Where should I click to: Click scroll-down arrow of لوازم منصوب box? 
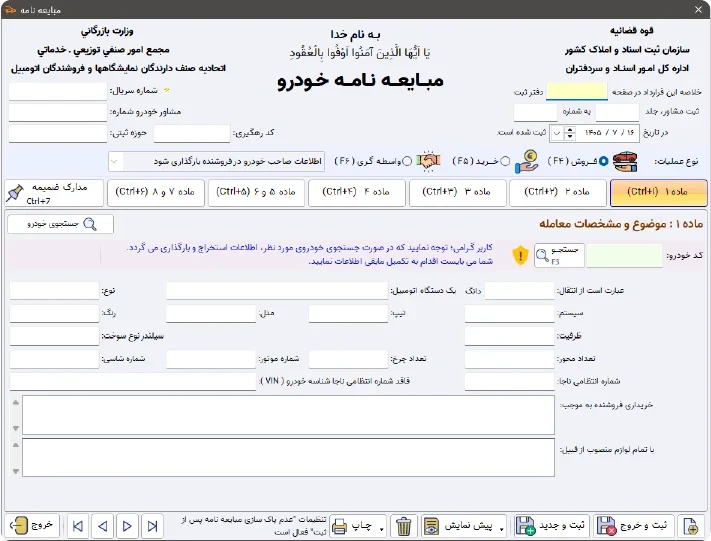pyautogui.click(x=16, y=471)
